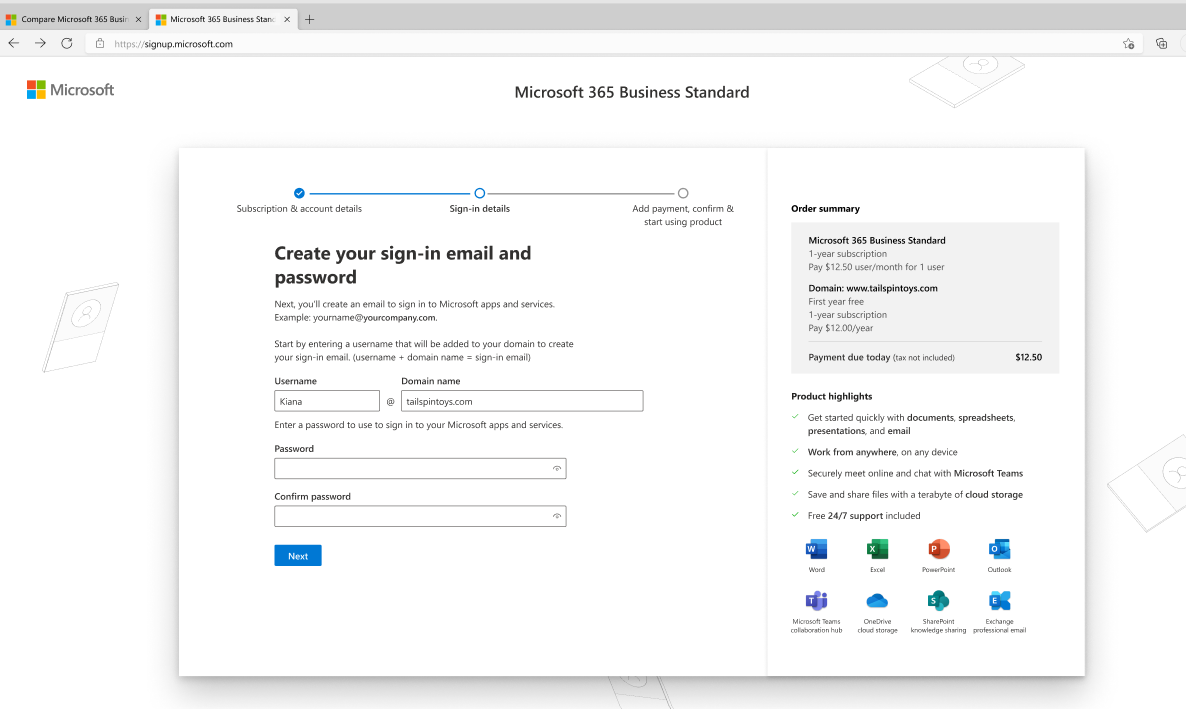Go back with browser back arrow

point(14,43)
